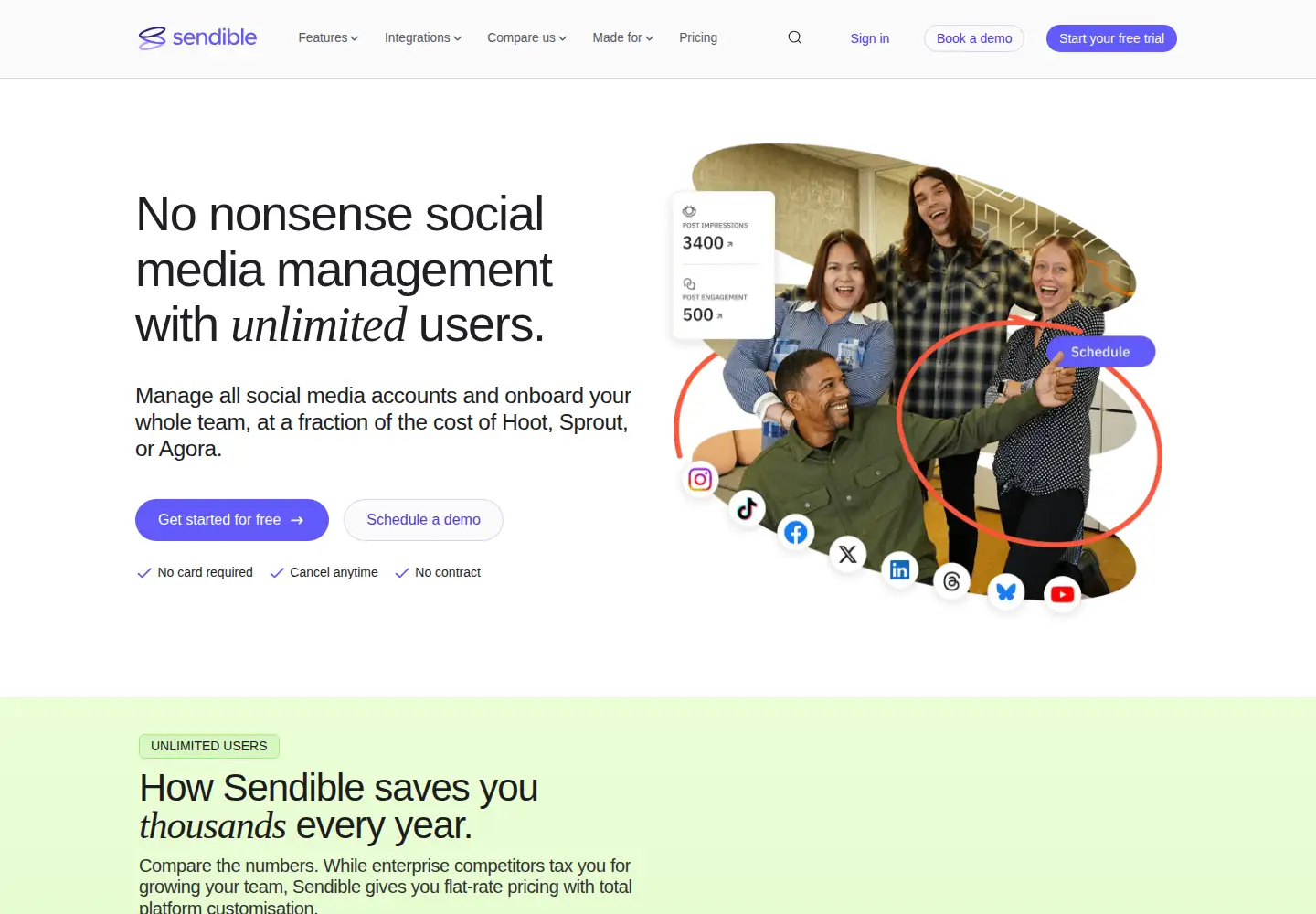Click the Threads icon
This screenshot has width=1316, height=914.
951,581
